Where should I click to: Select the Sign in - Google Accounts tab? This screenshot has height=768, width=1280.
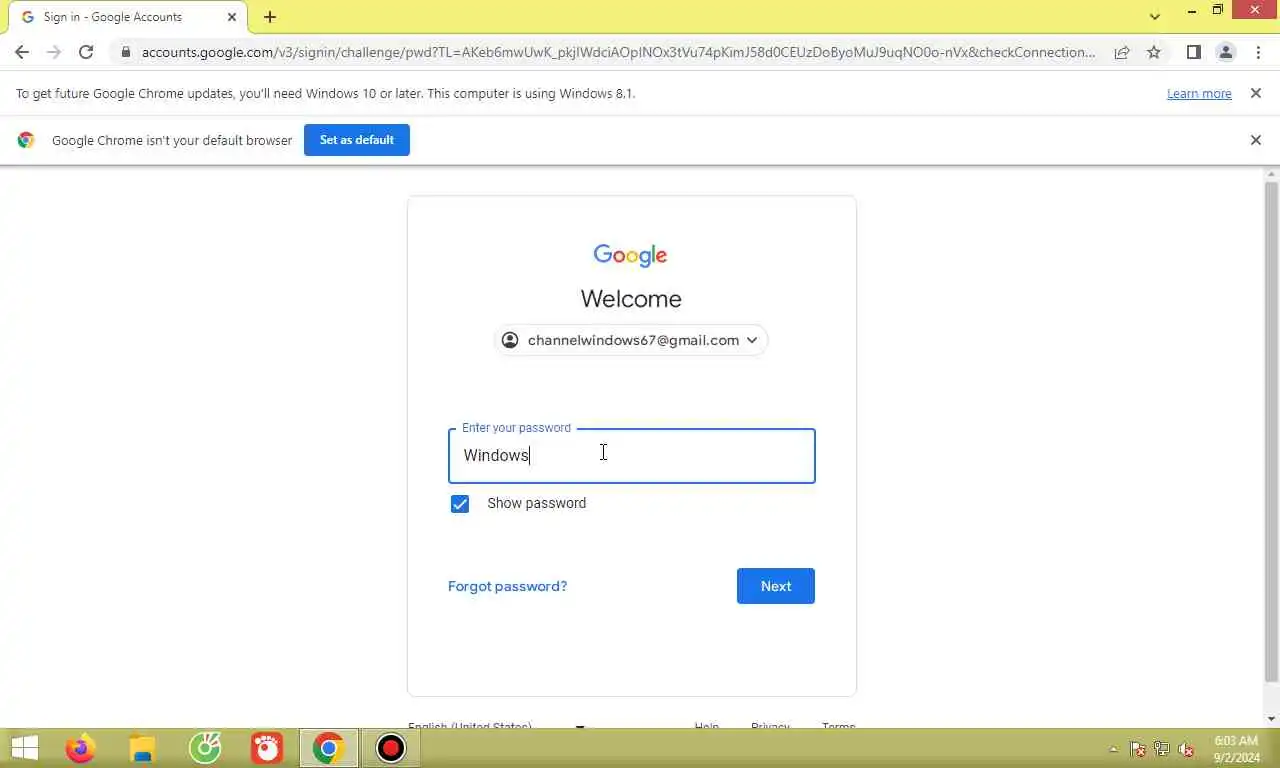(128, 17)
